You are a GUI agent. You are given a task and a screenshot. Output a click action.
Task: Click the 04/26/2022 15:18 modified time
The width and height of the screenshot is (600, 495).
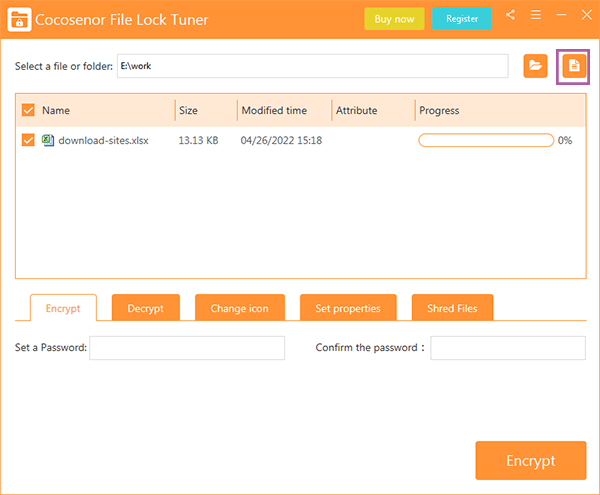[x=281, y=140]
